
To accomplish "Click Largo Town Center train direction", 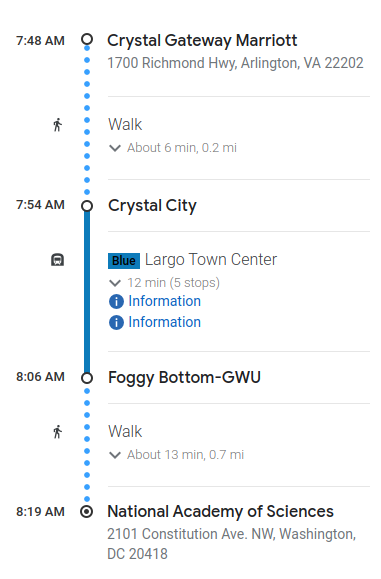I will point(211,260).
